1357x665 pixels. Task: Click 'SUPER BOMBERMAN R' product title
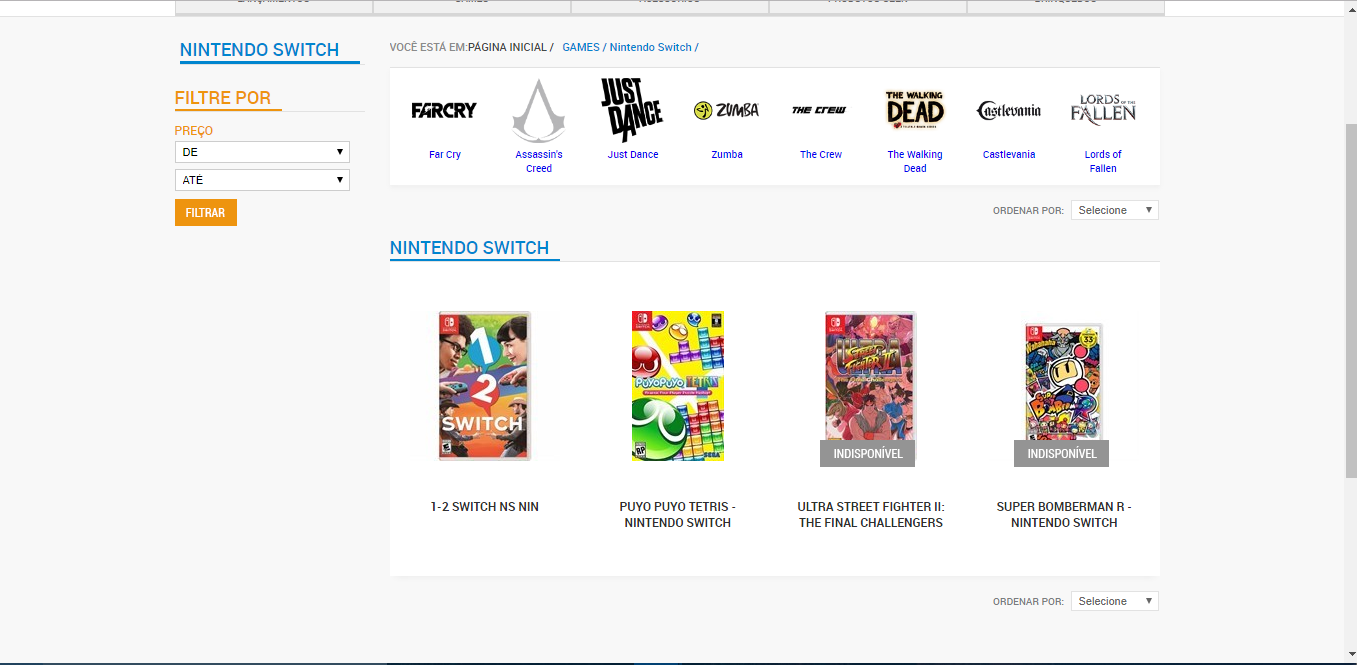point(1064,515)
